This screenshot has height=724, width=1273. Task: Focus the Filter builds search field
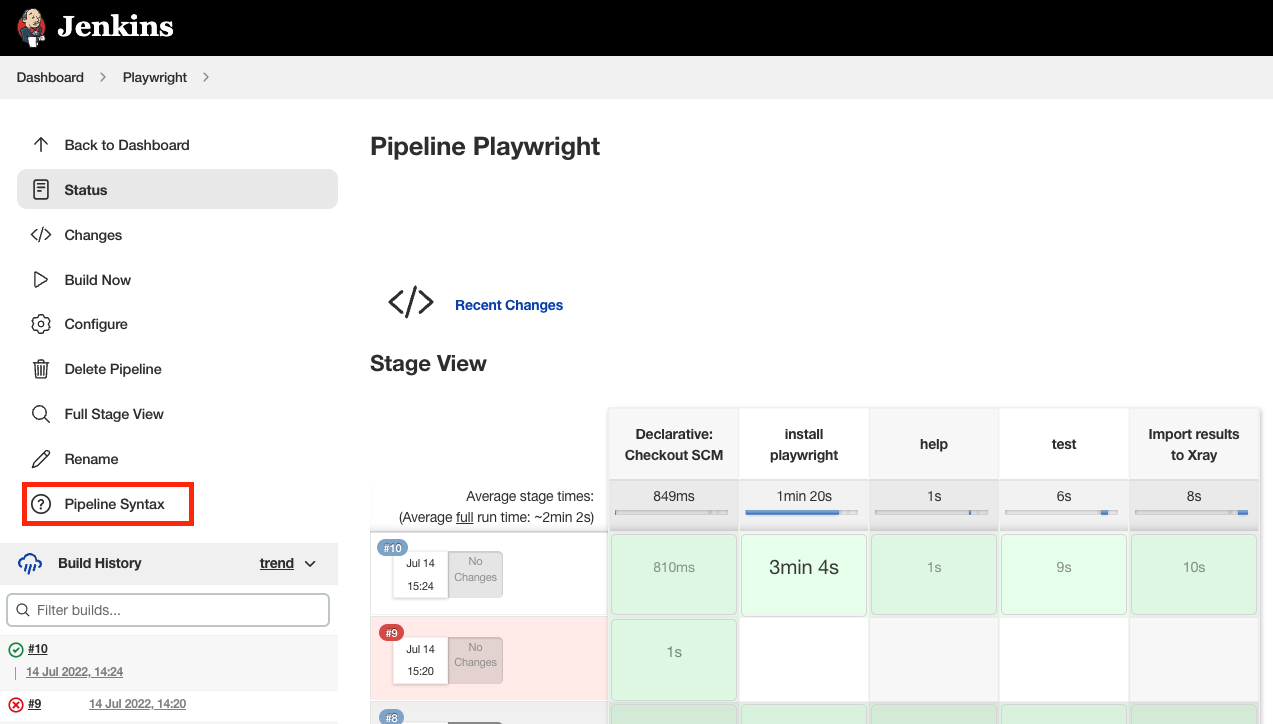pos(168,610)
